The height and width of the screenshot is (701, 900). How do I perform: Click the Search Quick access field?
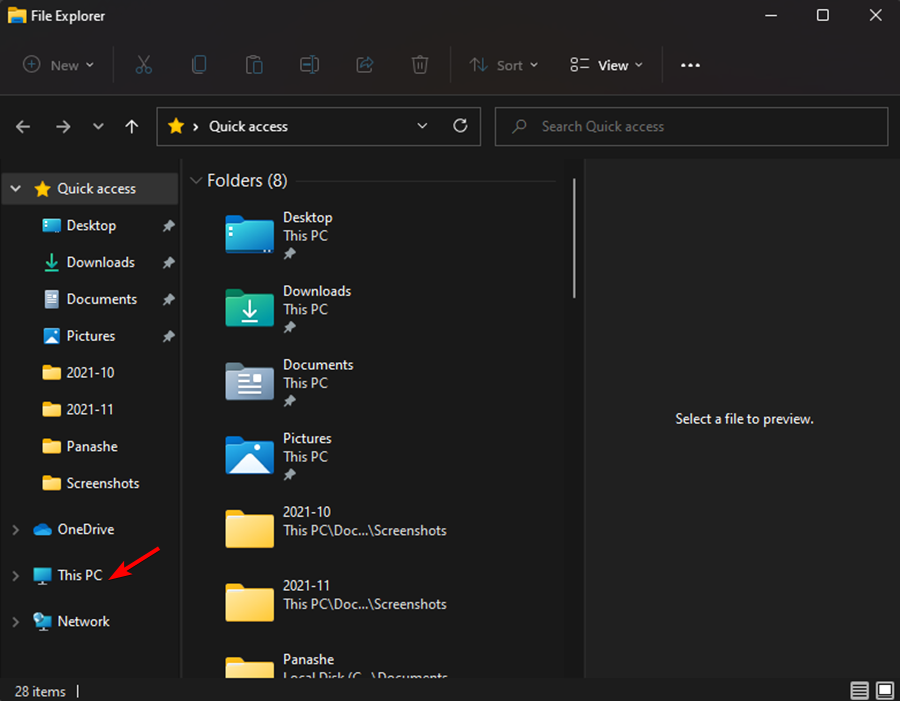(x=700, y=127)
